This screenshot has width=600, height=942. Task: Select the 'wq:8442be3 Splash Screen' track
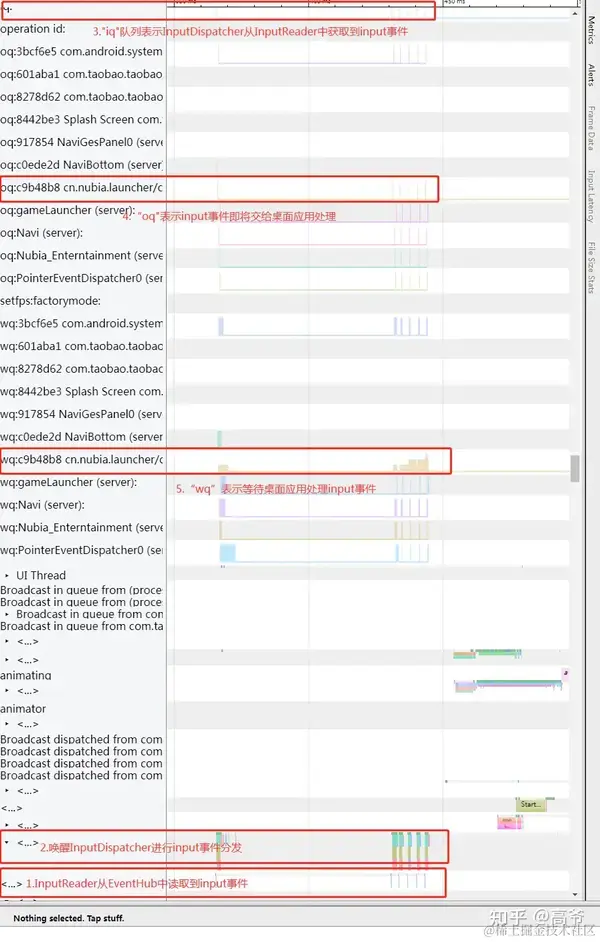82,392
